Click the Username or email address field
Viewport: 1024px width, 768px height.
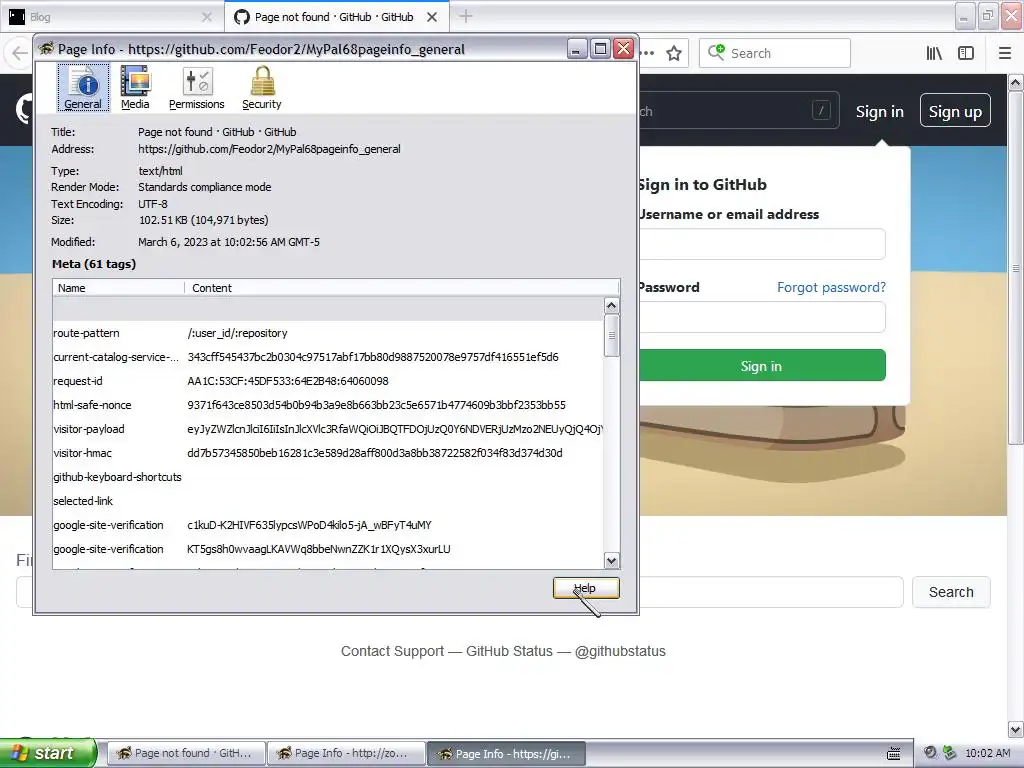762,244
